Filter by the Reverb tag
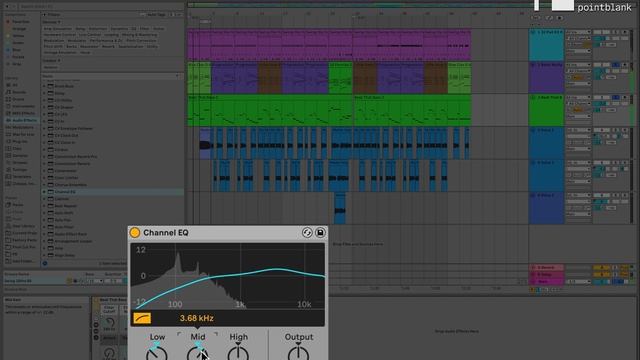The height and width of the screenshot is (360, 640). 108,47
